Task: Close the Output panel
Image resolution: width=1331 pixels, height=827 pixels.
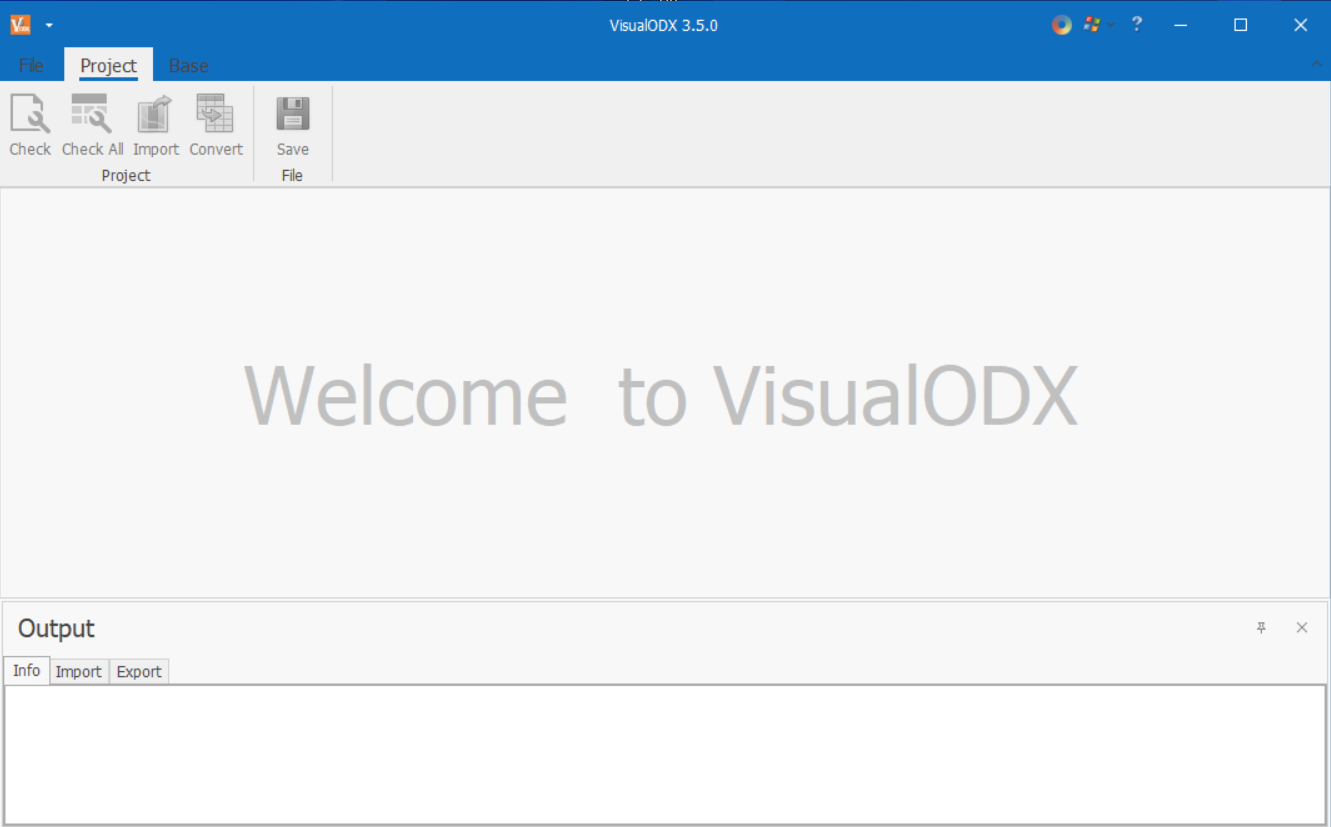Action: click(1302, 628)
